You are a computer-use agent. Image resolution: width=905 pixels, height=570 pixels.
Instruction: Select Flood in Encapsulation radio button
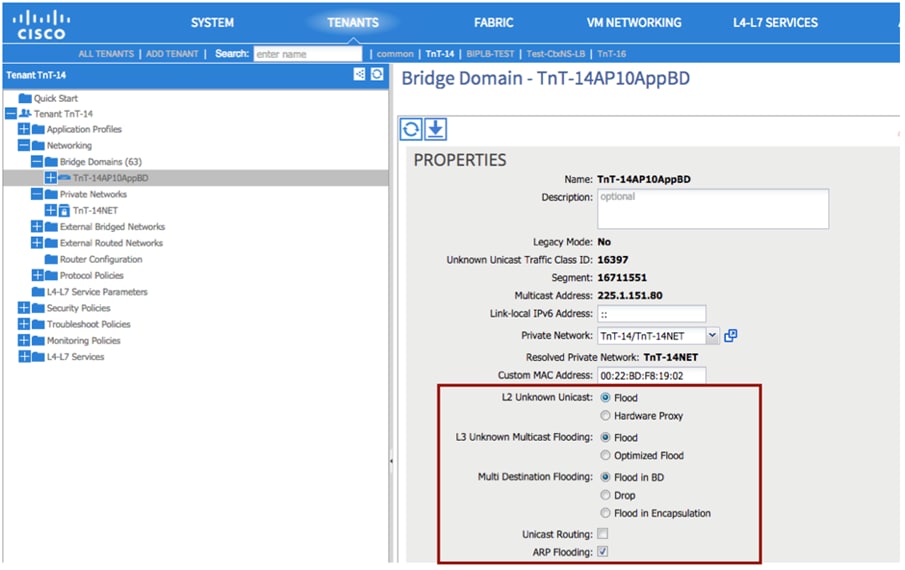605,513
